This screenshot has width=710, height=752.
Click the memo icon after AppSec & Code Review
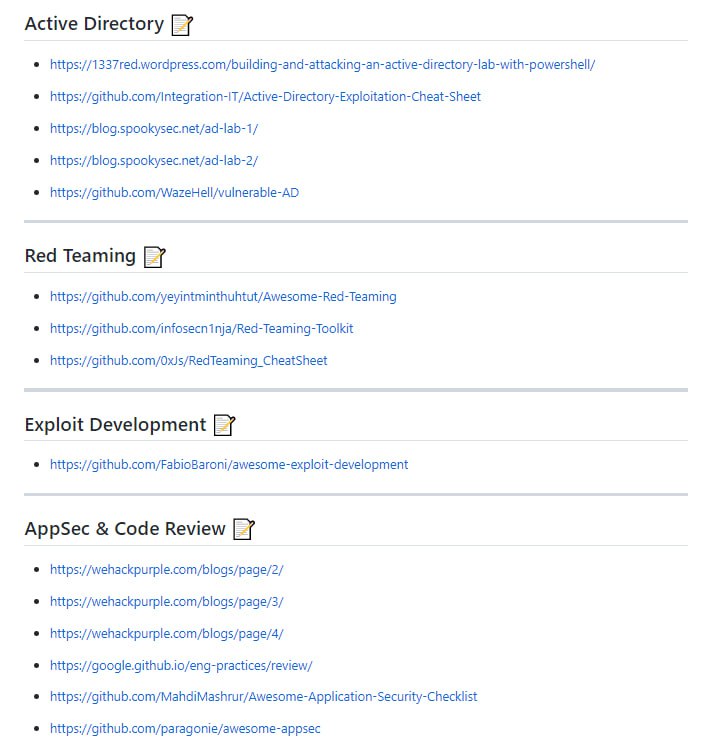coord(244,530)
